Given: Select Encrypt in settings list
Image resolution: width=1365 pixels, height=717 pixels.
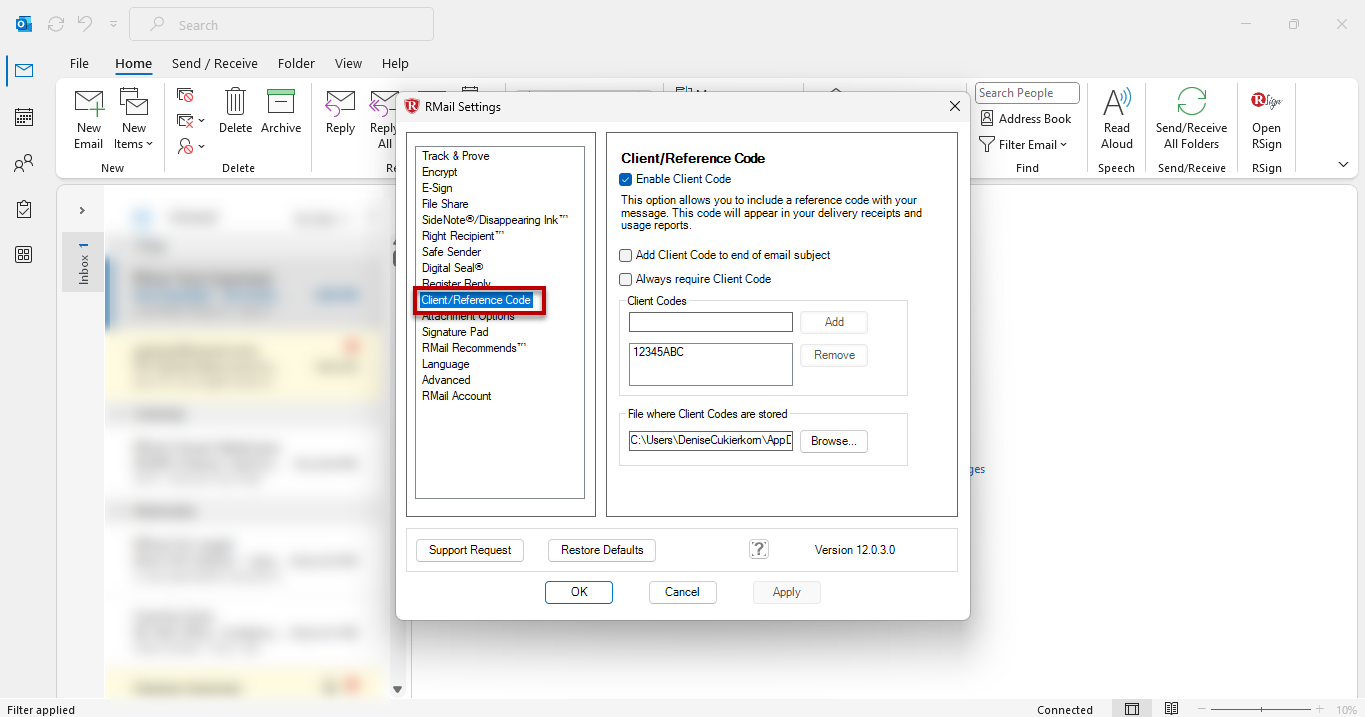Looking at the screenshot, I should (440, 172).
